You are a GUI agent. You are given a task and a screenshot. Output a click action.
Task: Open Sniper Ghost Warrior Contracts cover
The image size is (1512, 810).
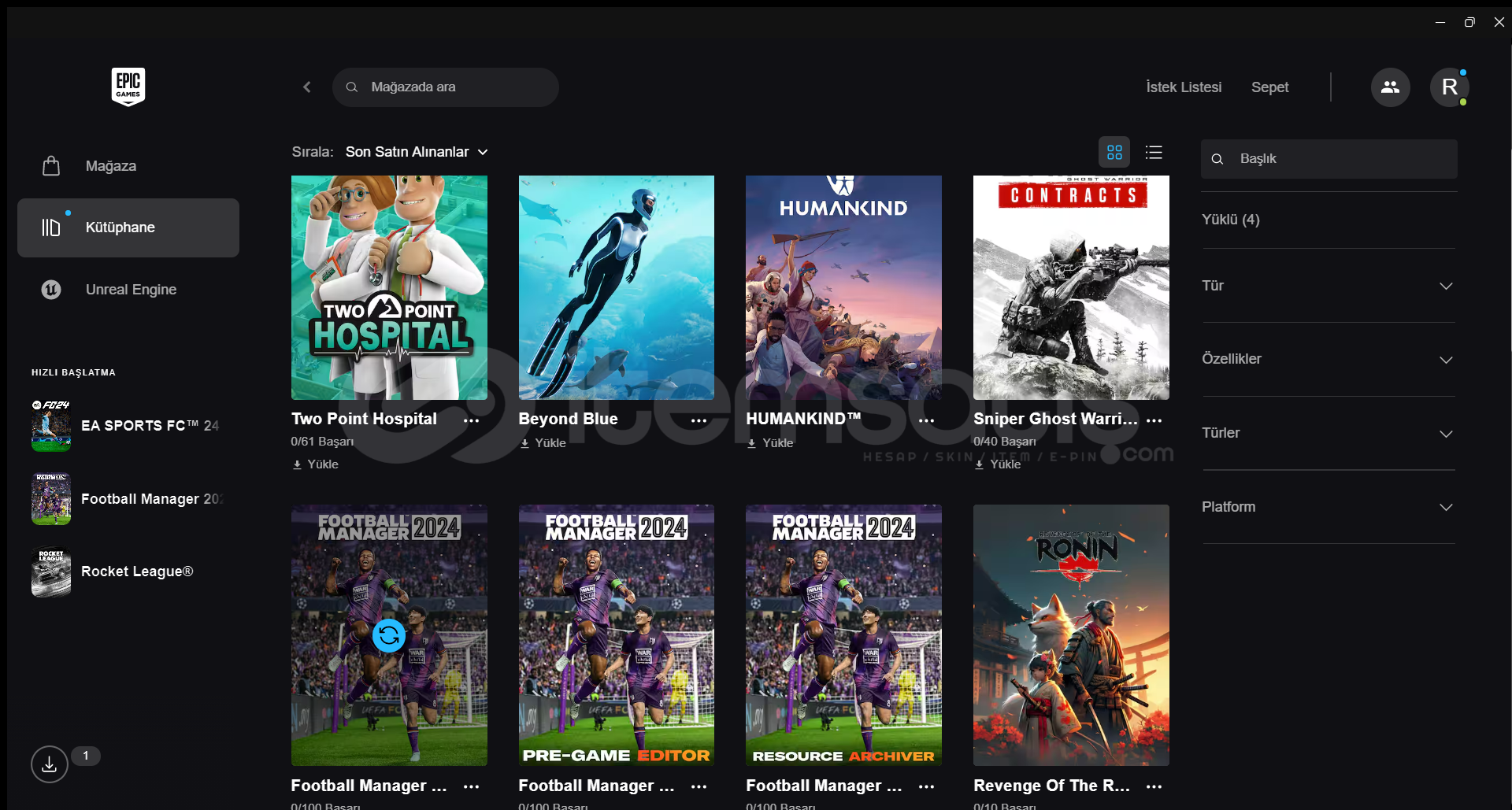1071,287
